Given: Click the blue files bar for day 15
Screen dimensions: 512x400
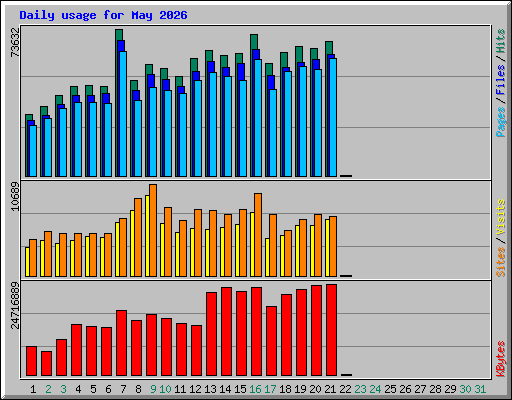Looking at the screenshot, I should (241, 72).
